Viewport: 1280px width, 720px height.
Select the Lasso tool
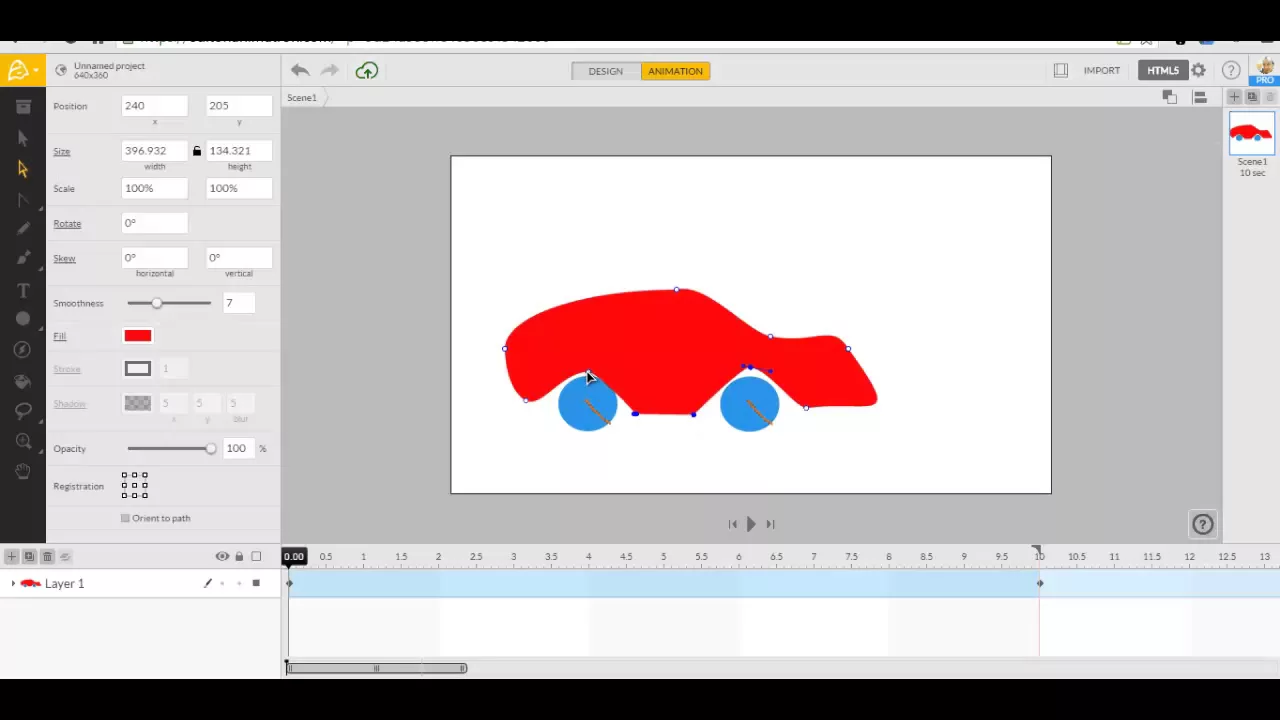[x=23, y=411]
